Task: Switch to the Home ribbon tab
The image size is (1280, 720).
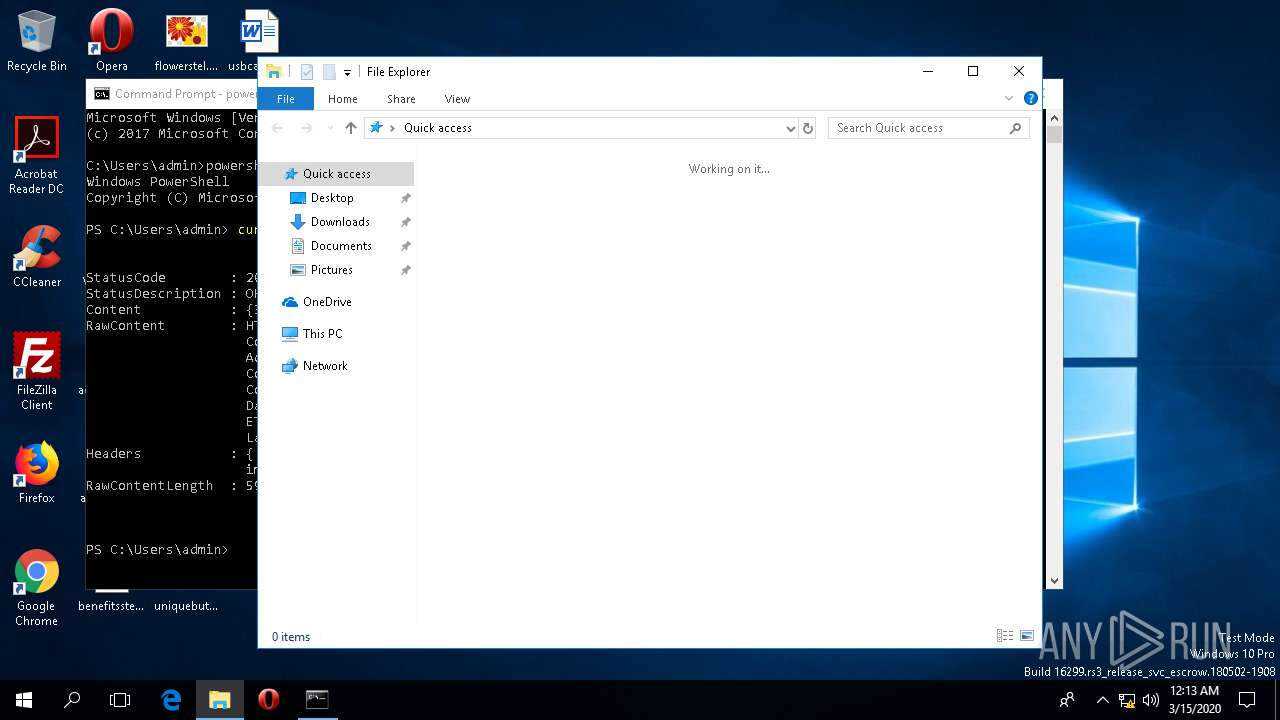Action: click(x=343, y=99)
